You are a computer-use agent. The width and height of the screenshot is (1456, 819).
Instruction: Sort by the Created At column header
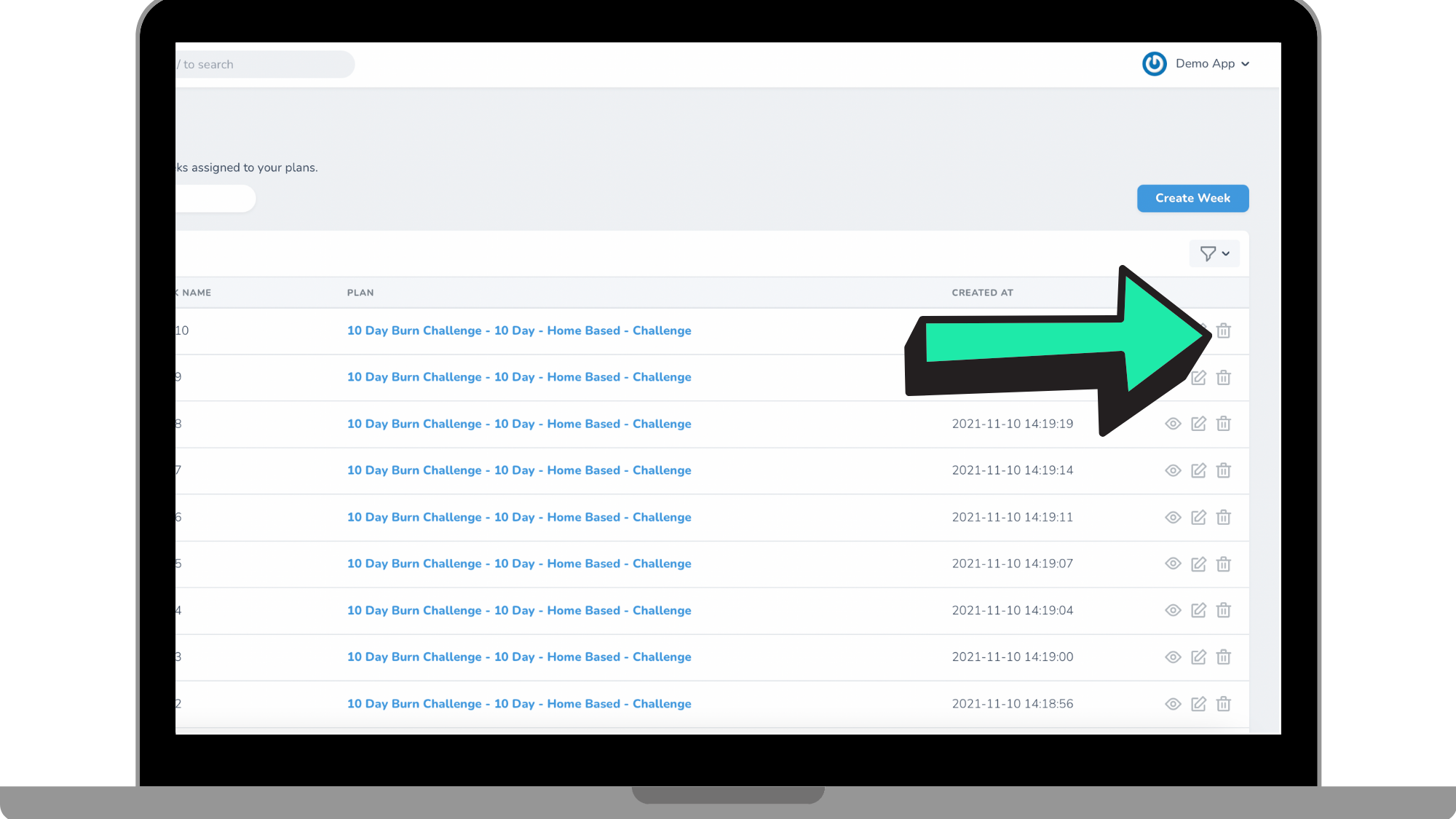pos(982,293)
